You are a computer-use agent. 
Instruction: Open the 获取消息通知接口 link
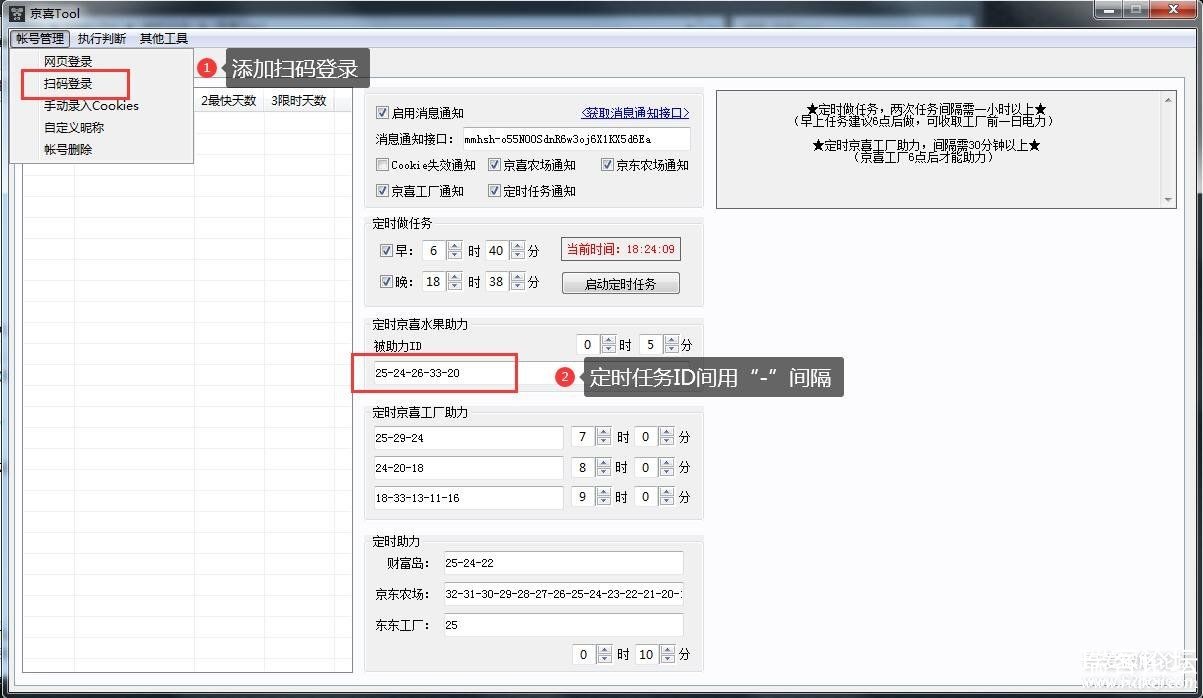(x=635, y=113)
